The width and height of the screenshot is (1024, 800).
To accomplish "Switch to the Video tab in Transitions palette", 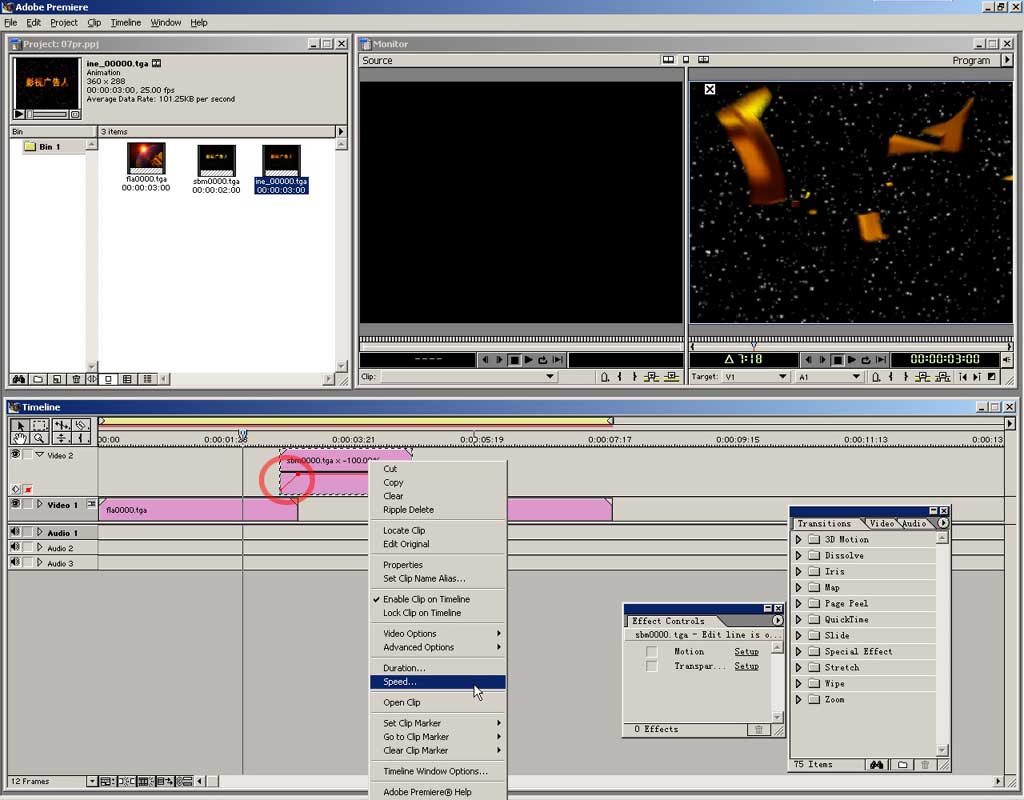I will [x=881, y=523].
